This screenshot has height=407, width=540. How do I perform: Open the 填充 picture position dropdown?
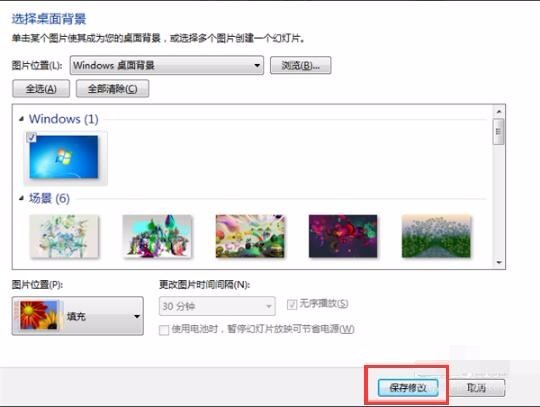click(x=78, y=316)
